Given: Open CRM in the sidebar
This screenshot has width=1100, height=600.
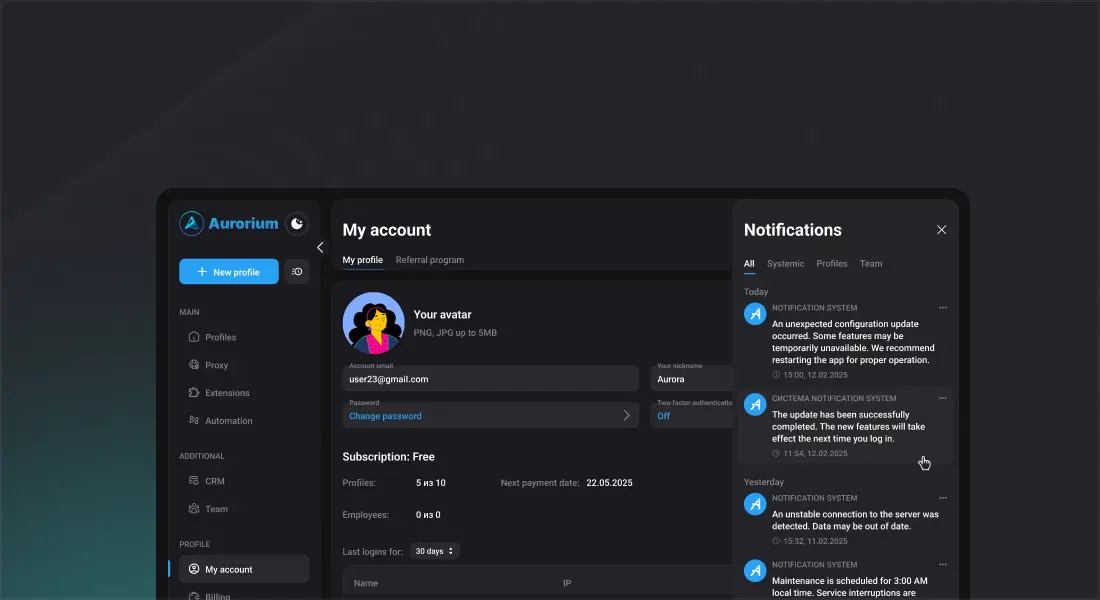Looking at the screenshot, I should 214,481.
